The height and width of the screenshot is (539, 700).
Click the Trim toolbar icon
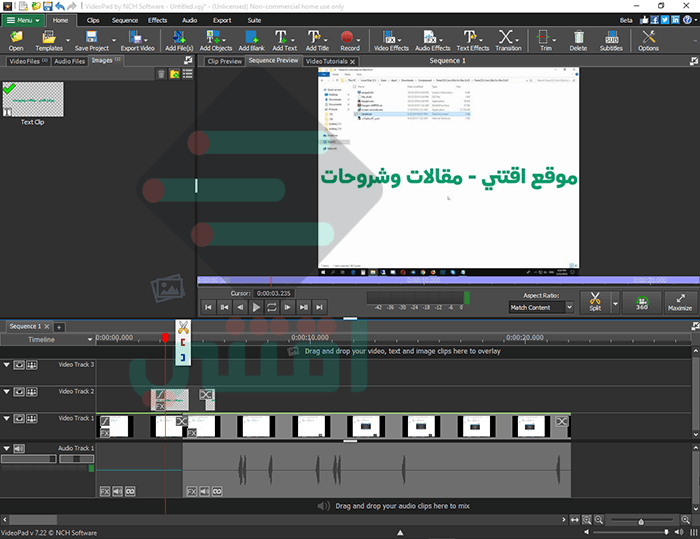coord(546,41)
